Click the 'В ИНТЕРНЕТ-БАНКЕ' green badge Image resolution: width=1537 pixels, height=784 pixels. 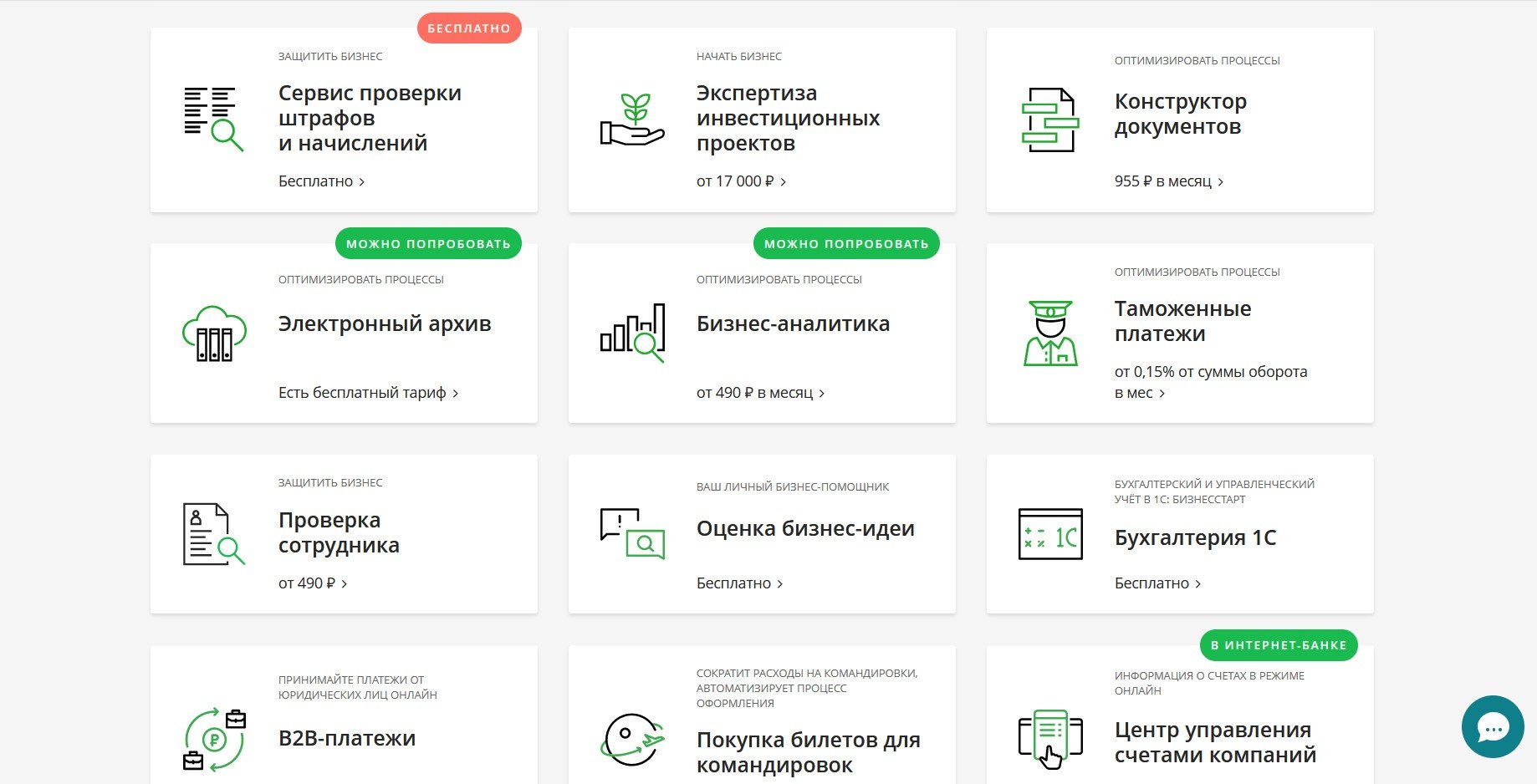click(1279, 645)
